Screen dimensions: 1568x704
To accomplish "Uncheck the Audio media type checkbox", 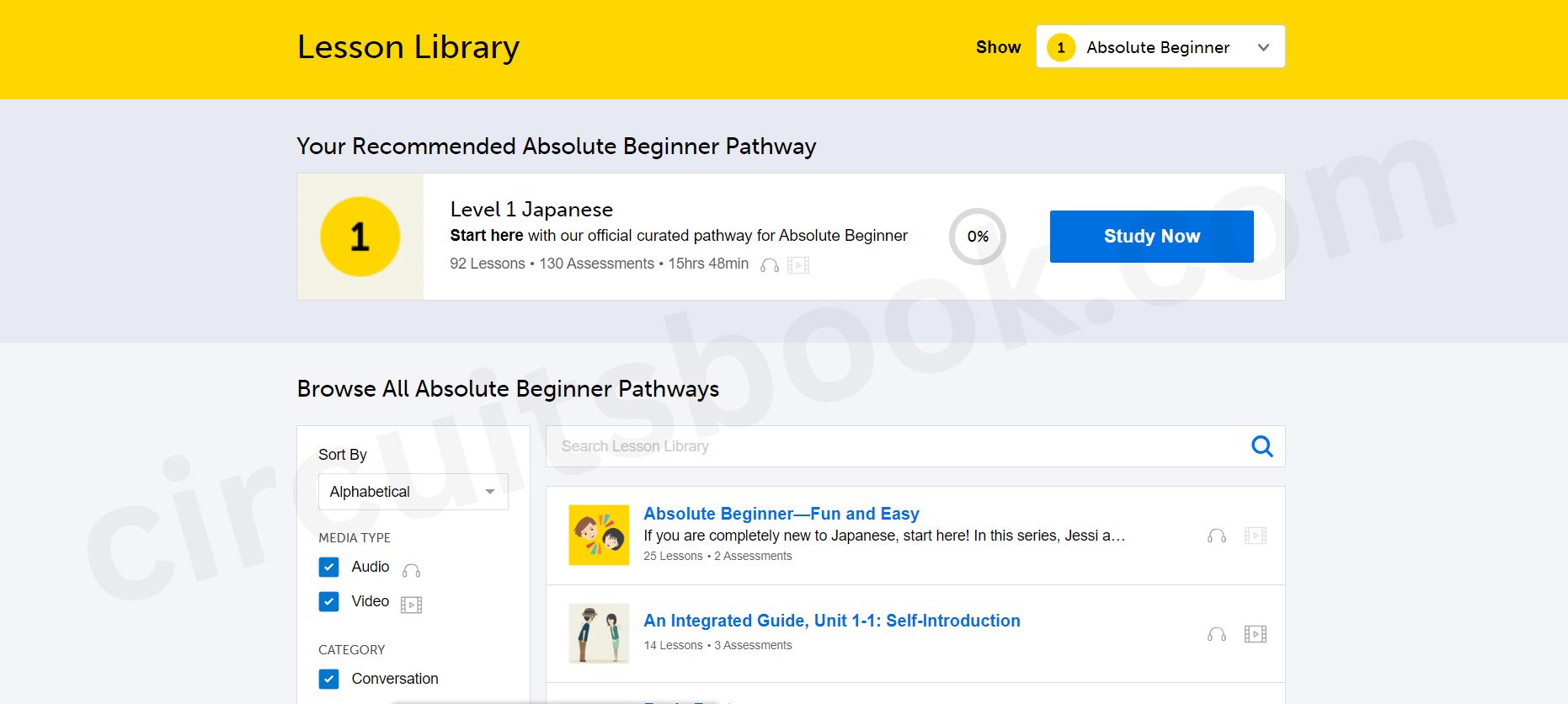I will (x=329, y=567).
